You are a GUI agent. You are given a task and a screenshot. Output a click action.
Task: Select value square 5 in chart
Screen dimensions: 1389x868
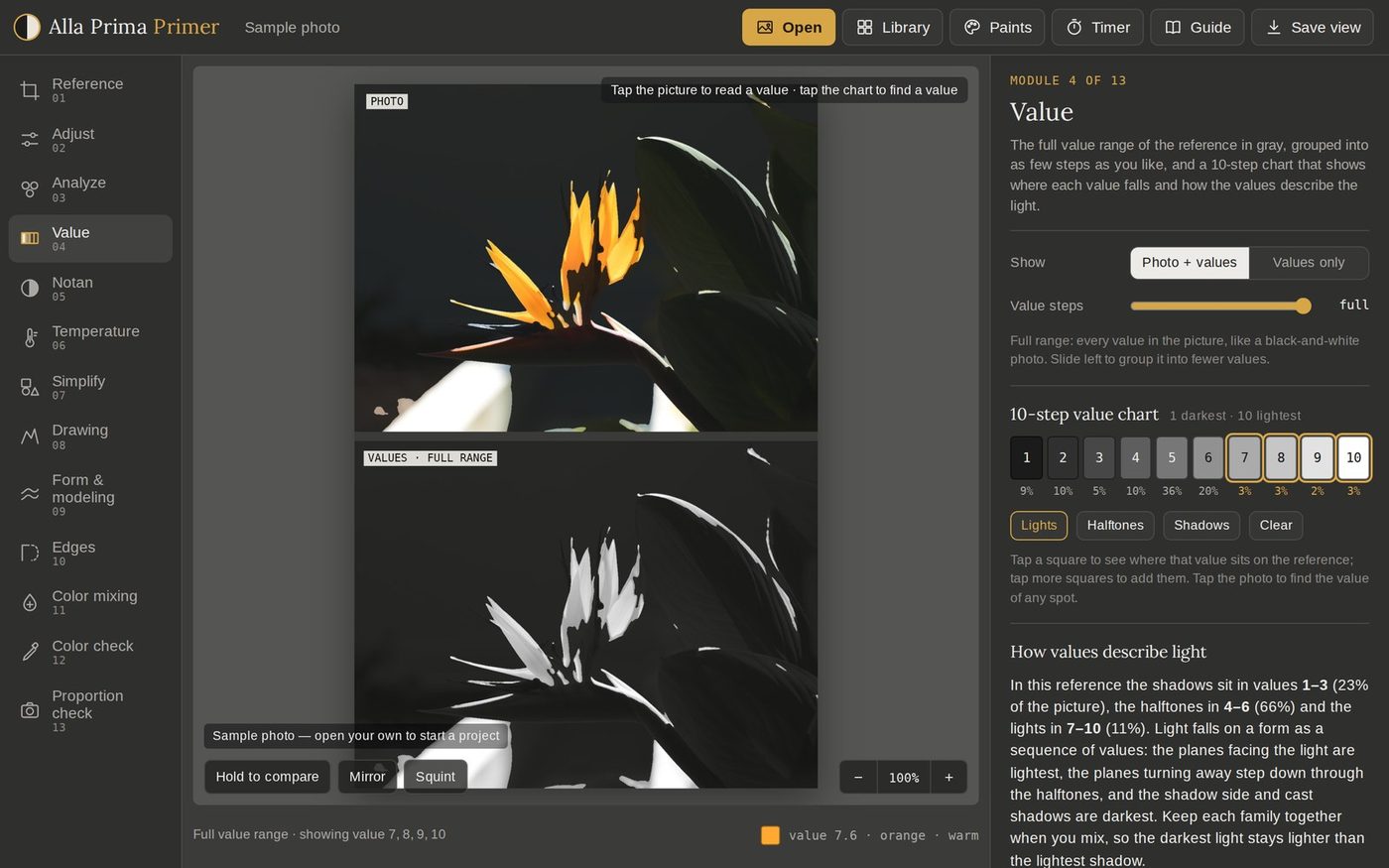coord(1172,457)
